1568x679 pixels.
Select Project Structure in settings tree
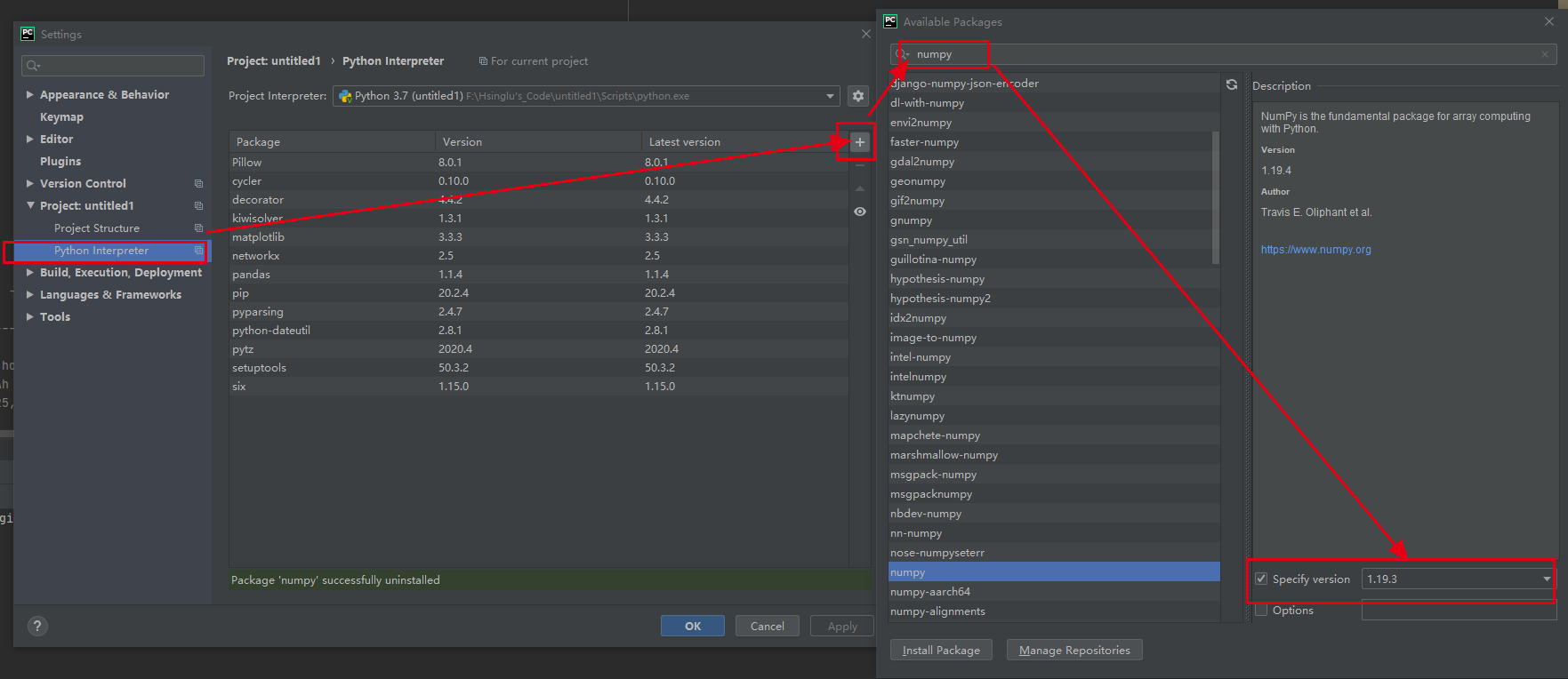97,228
